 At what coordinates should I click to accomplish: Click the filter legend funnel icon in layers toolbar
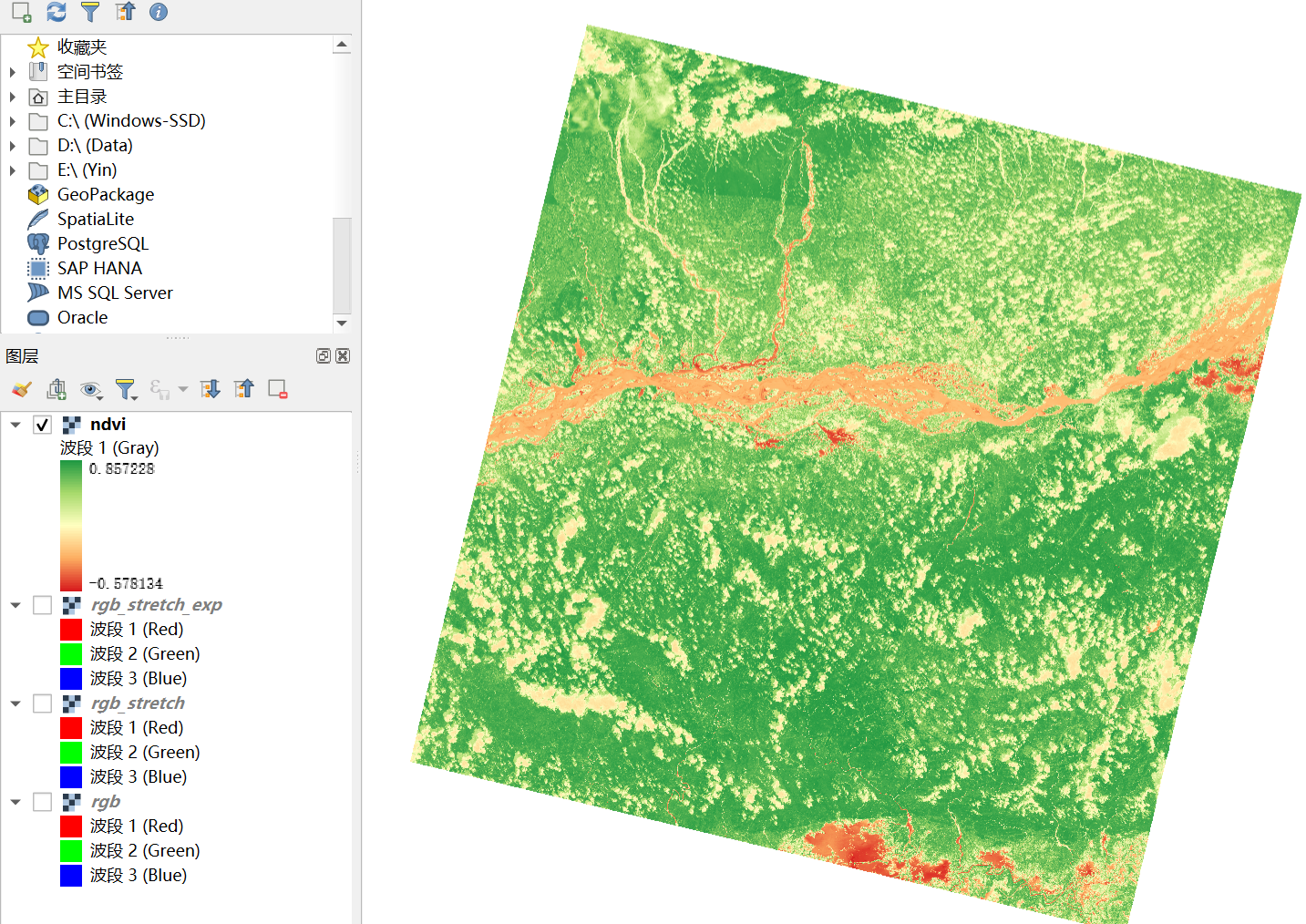(126, 390)
